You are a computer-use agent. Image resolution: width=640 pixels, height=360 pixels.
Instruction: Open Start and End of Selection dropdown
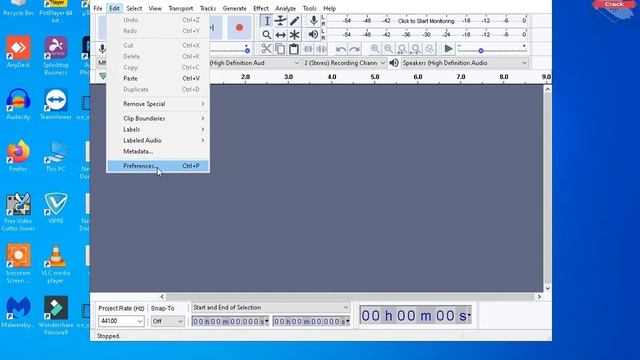(270, 307)
